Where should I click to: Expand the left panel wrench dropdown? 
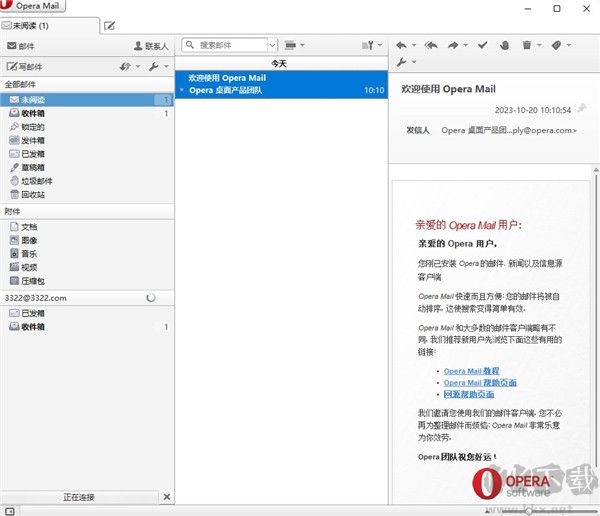(166, 67)
